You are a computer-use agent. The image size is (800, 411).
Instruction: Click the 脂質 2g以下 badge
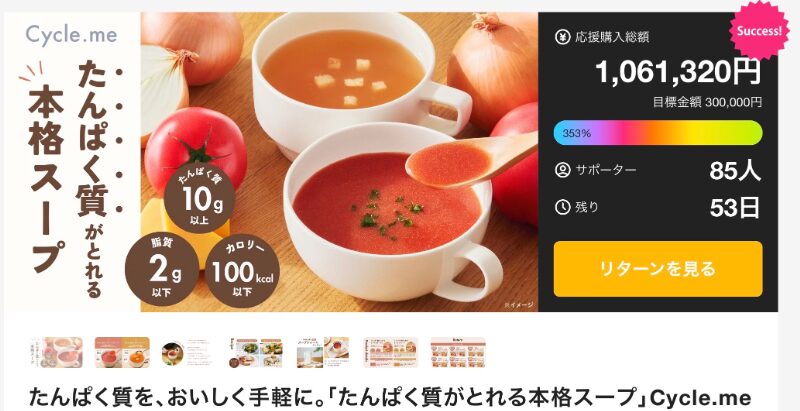pyautogui.click(x=162, y=271)
